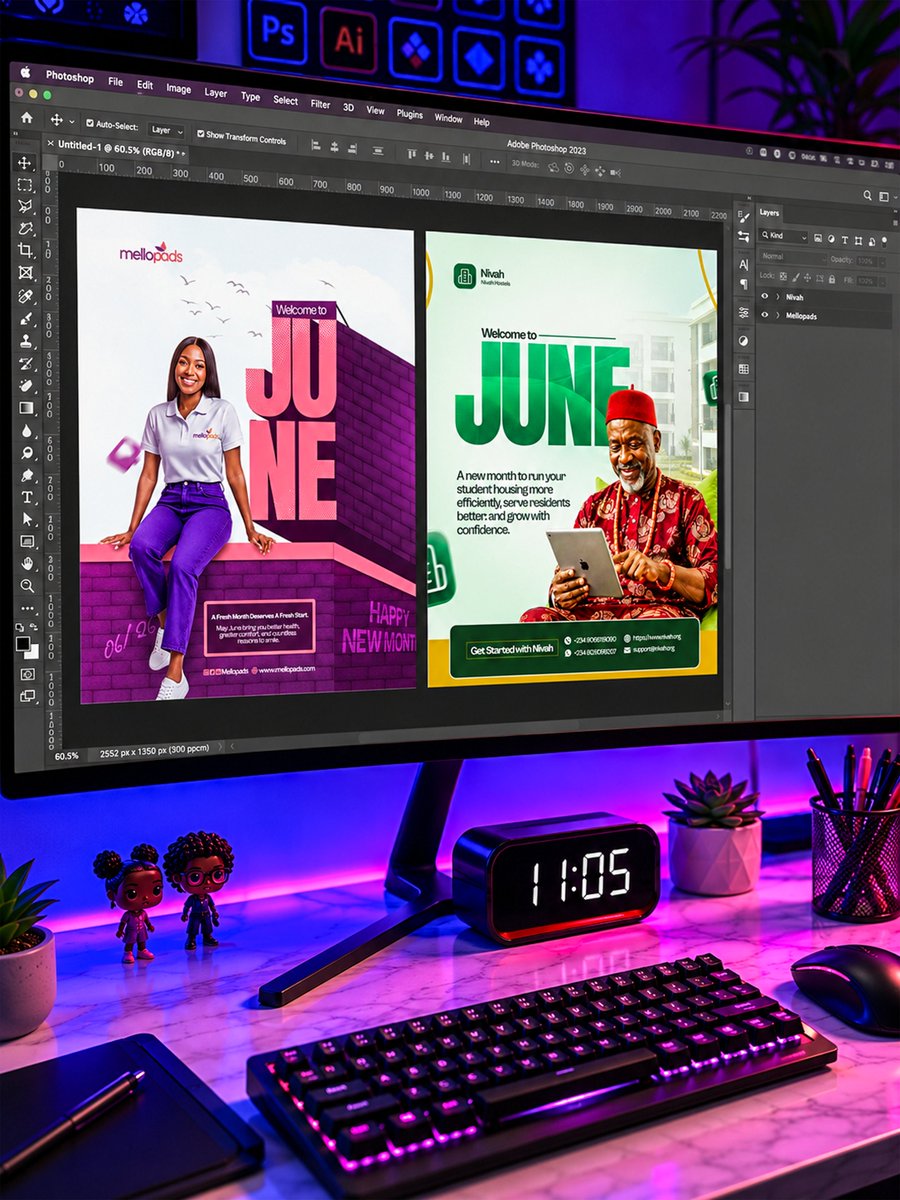Select the Clone Stamp tool
Viewport: 900px width, 1200px height.
pos(25,341)
